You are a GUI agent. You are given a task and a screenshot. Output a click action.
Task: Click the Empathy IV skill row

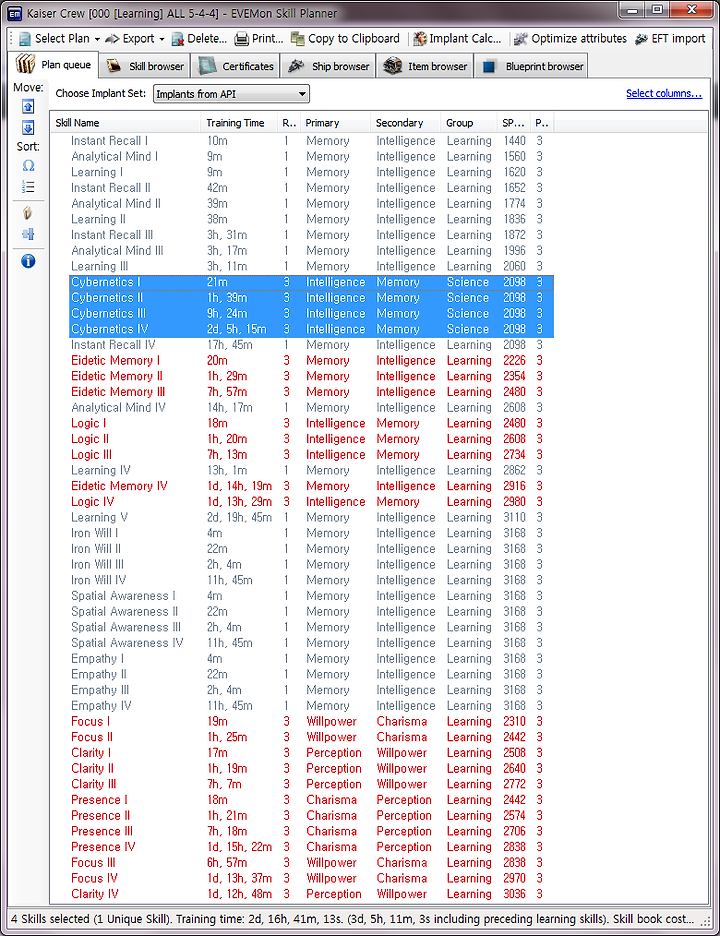pos(311,706)
